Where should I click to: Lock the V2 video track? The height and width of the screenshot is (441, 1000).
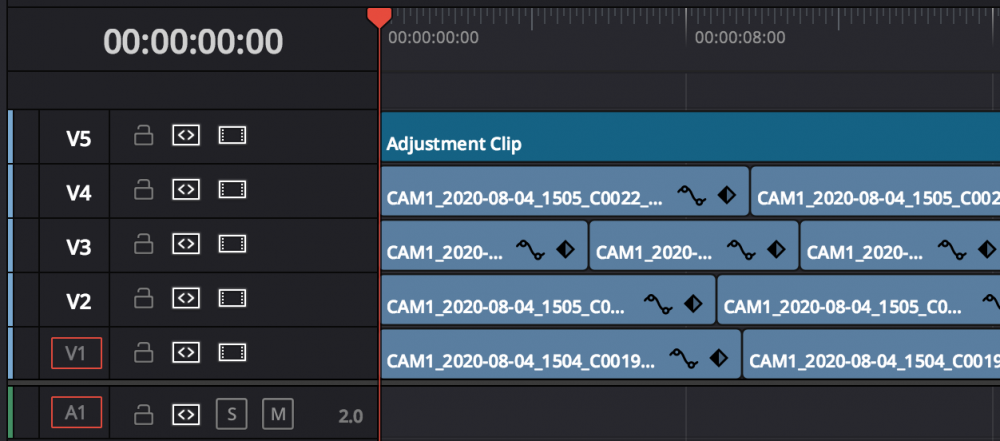[143, 298]
